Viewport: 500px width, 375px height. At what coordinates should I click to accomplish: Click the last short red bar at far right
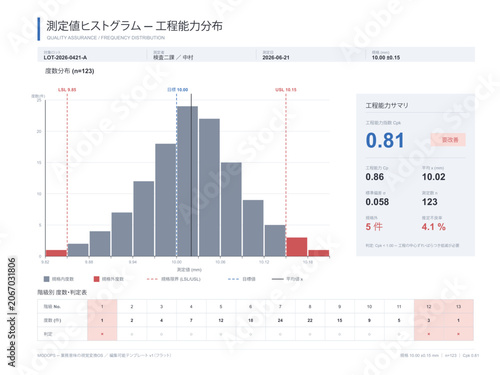point(319,253)
